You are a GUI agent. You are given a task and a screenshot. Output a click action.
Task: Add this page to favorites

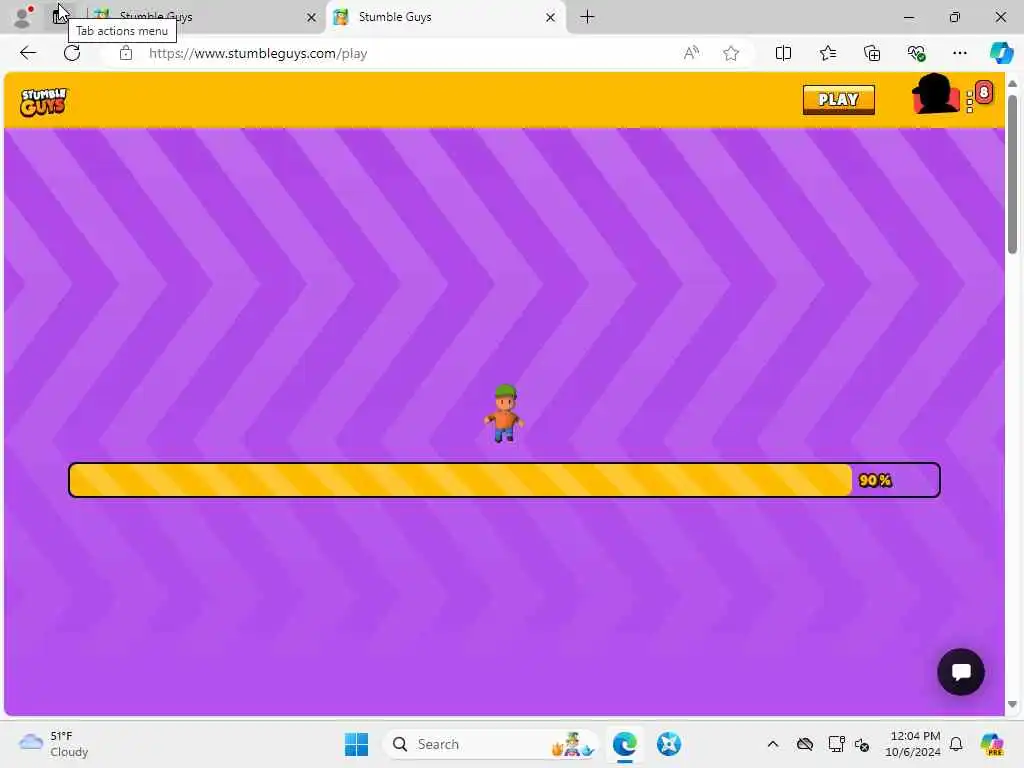[x=731, y=53]
